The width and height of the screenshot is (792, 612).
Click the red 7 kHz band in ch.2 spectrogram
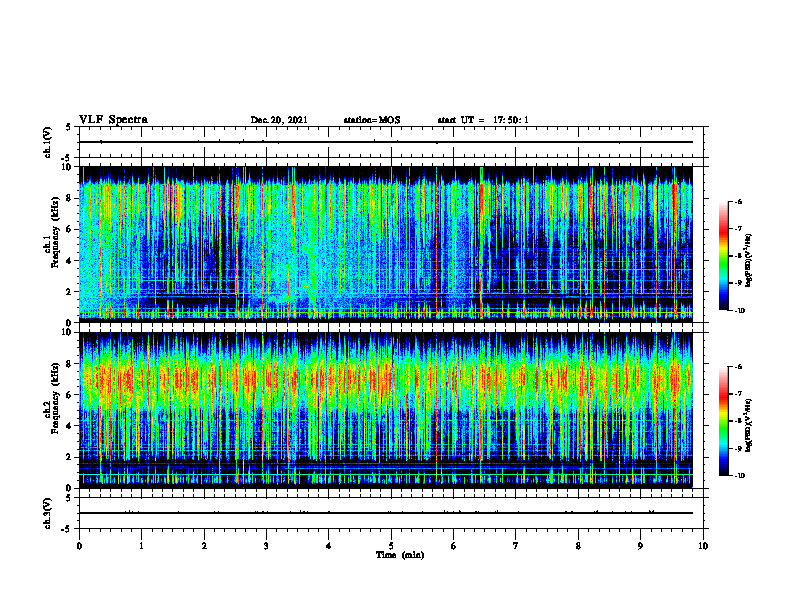(386, 380)
